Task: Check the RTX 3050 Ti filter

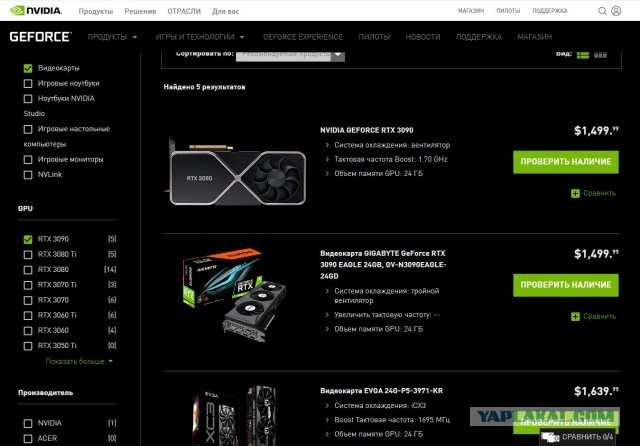Action: point(28,346)
